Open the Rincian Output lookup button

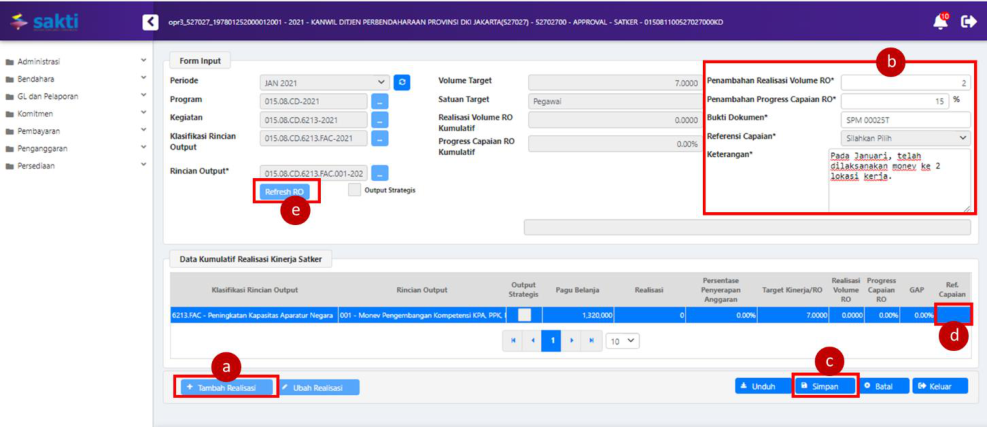pos(379,173)
